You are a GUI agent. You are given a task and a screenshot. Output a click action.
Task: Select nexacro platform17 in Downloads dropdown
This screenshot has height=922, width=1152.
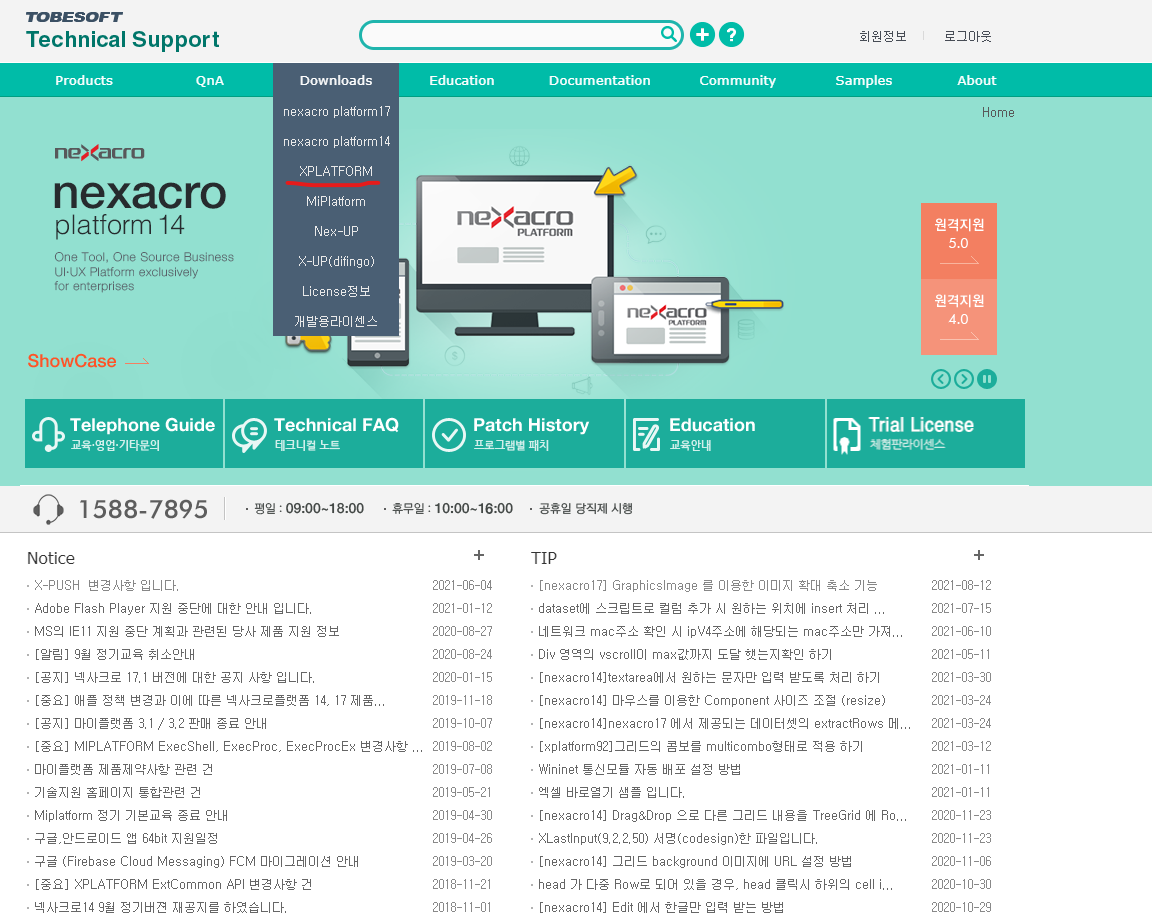tap(336, 112)
